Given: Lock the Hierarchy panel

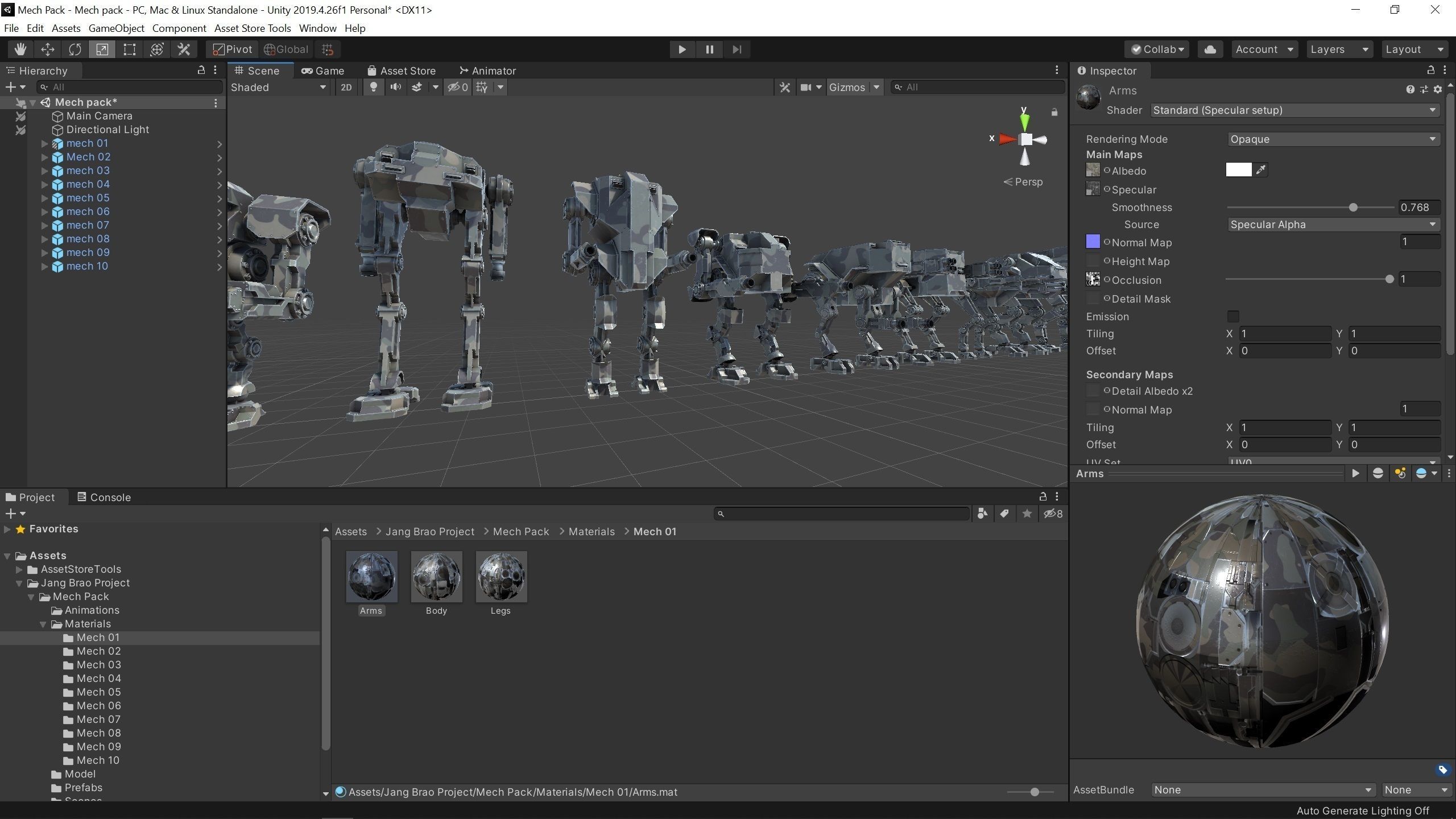Looking at the screenshot, I should click(201, 70).
